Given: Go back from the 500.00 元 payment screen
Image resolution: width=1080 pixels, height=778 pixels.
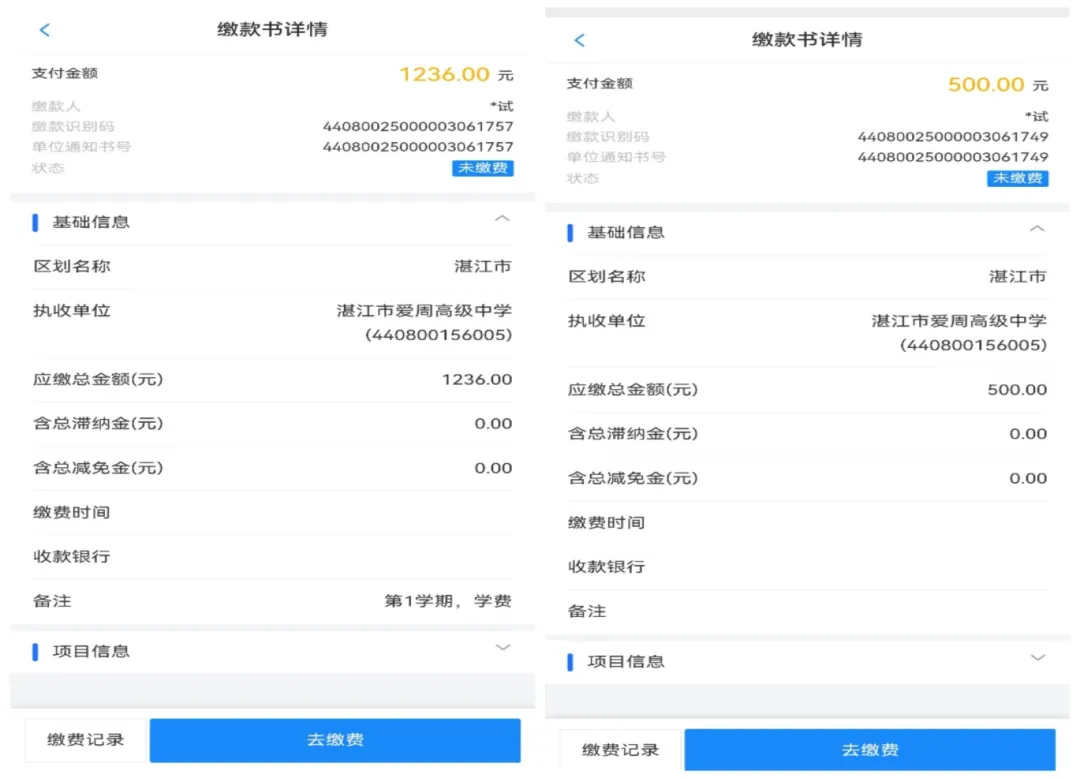Looking at the screenshot, I should tap(579, 40).
